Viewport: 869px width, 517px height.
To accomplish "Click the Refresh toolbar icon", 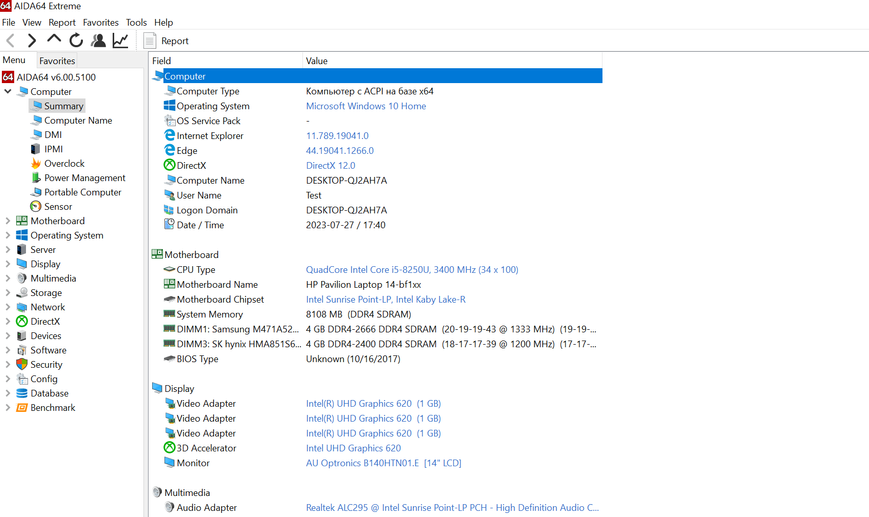I will tap(76, 40).
